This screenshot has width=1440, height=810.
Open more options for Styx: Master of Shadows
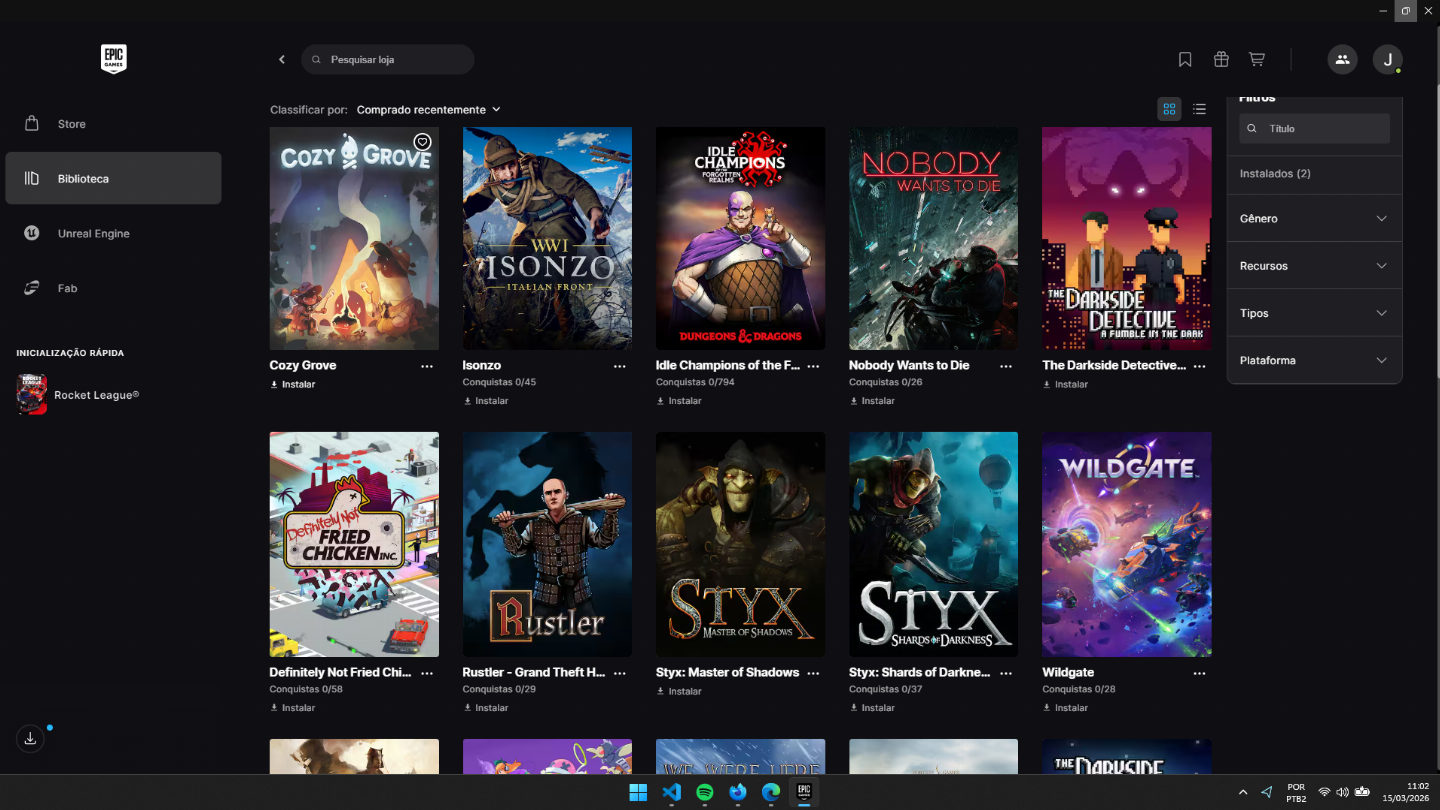pos(813,673)
